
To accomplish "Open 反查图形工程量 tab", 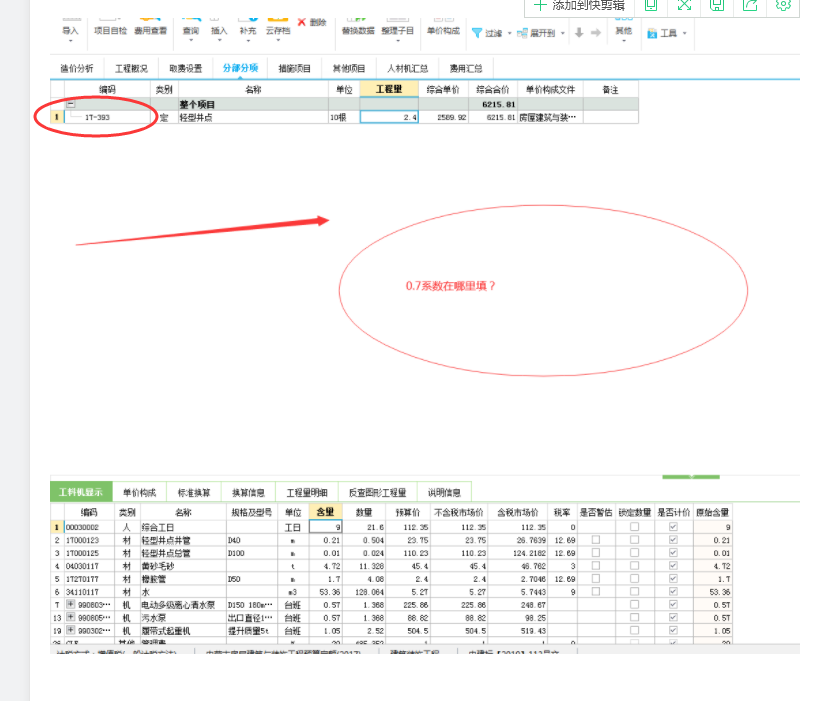I will pos(377,493).
